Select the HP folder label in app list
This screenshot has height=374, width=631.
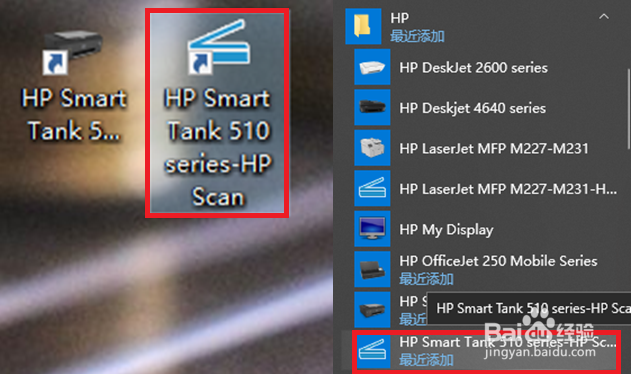(400, 18)
